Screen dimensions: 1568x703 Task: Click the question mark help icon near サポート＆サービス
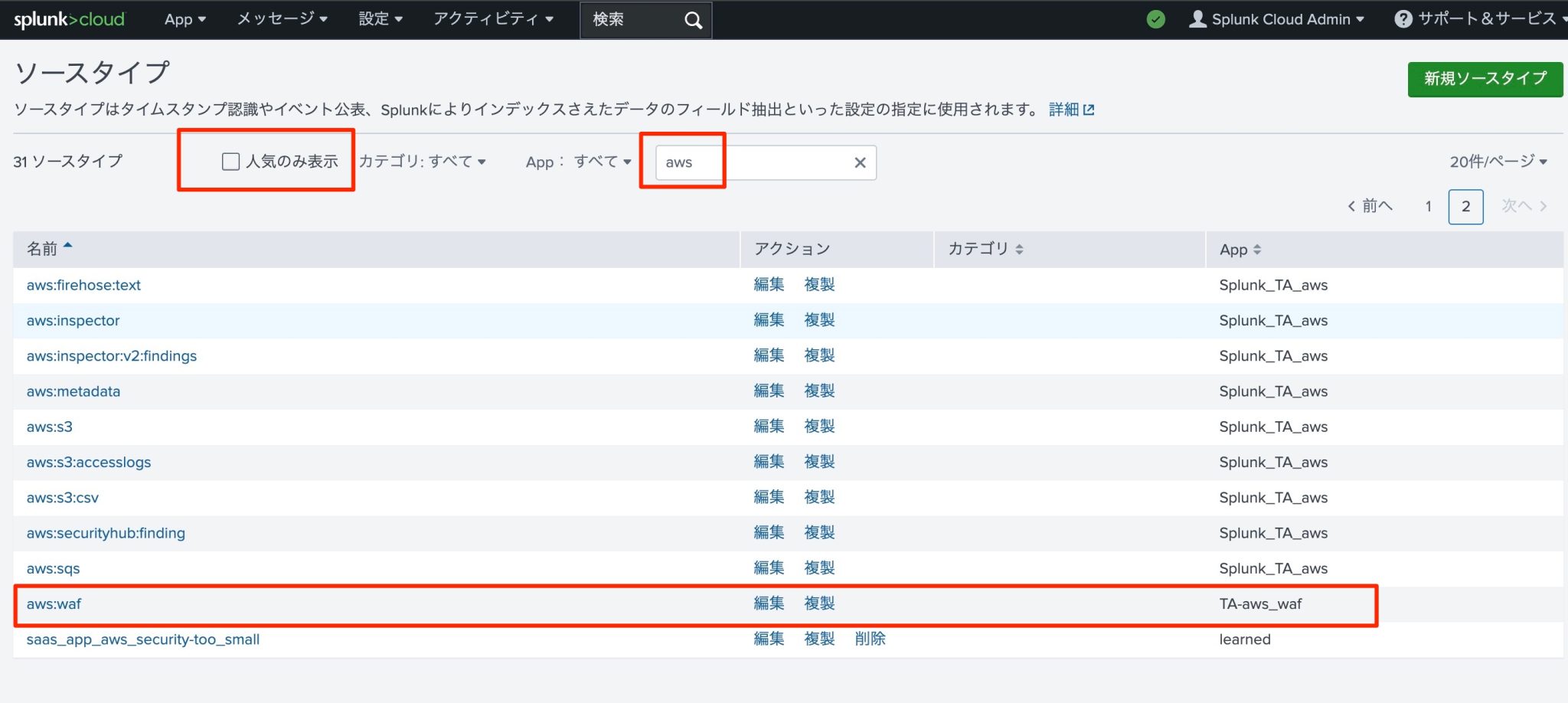(1403, 19)
